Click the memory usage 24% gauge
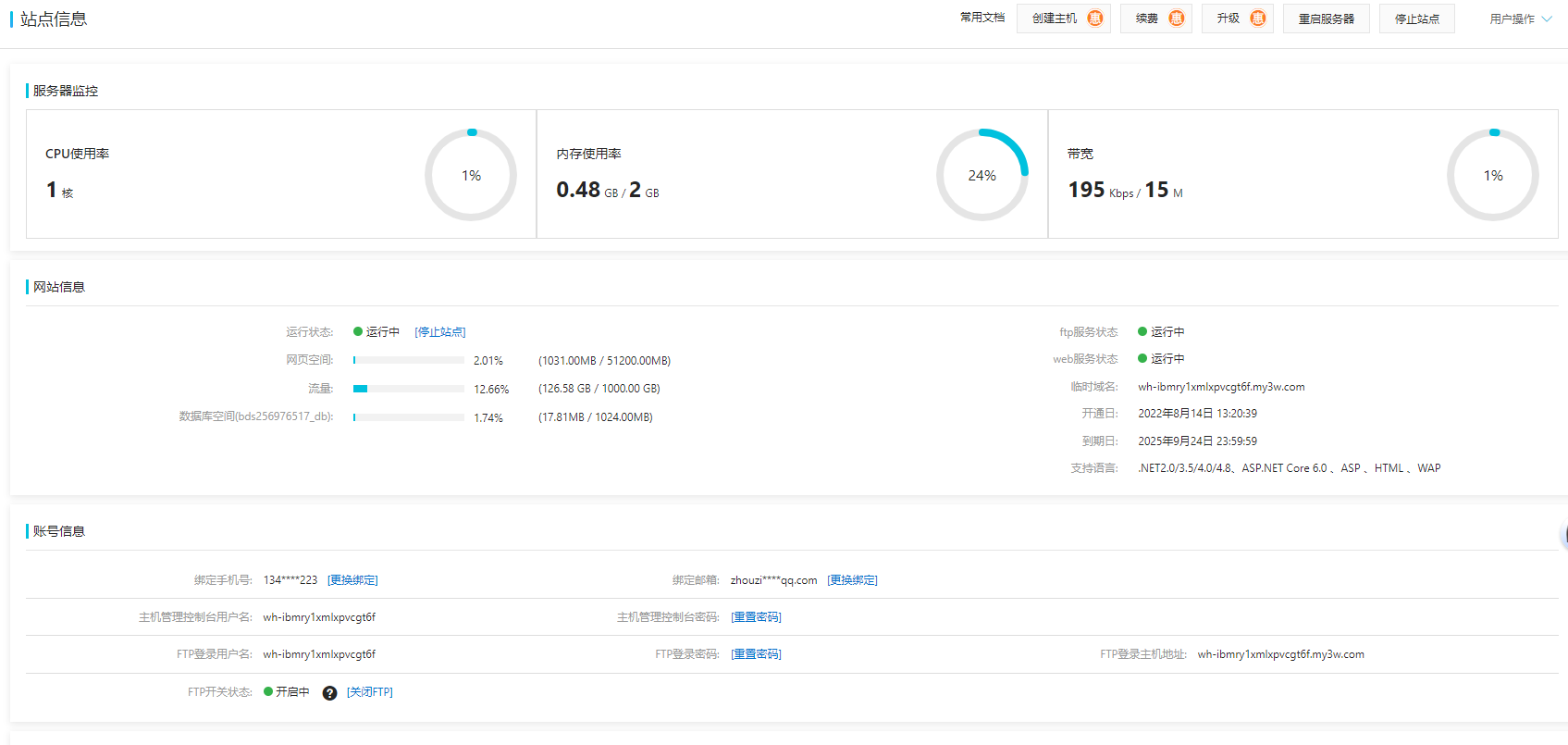 click(982, 175)
